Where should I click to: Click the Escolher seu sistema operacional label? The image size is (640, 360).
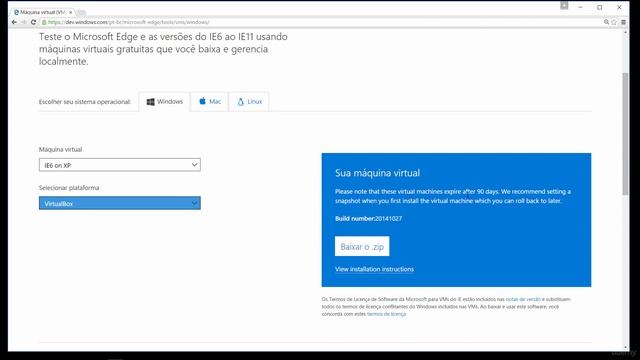85,102
